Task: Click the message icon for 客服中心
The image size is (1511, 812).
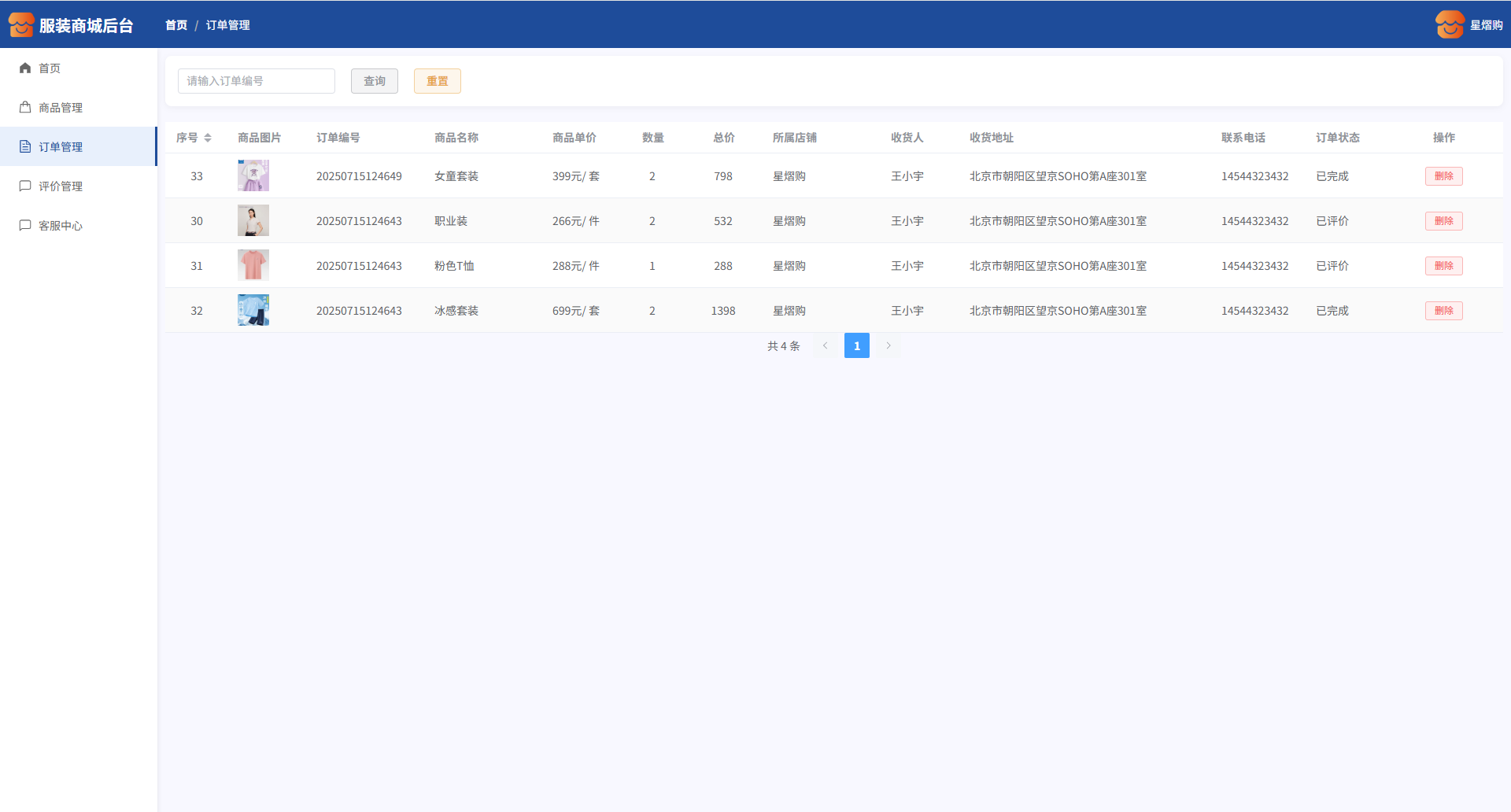Action: pos(25,226)
